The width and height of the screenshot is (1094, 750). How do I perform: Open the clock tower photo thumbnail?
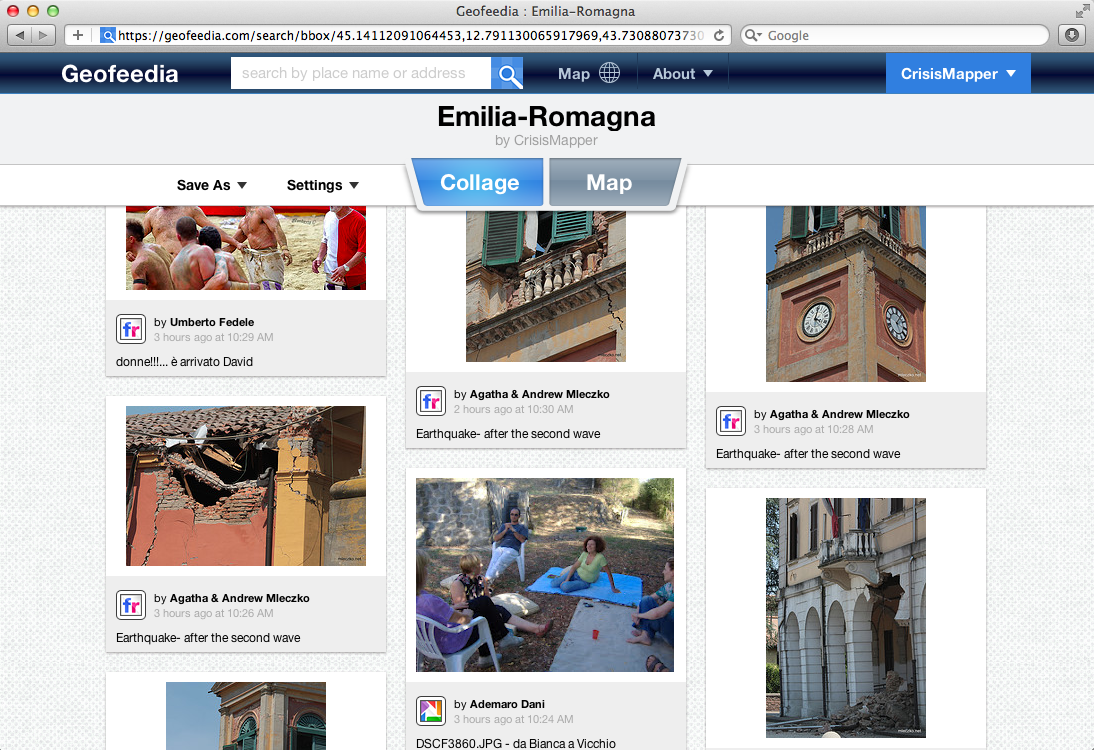(845, 293)
